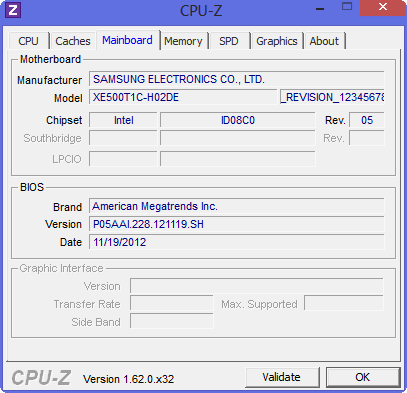Click the BIOS Version field
The width and height of the screenshot is (407, 393).
coord(237,224)
